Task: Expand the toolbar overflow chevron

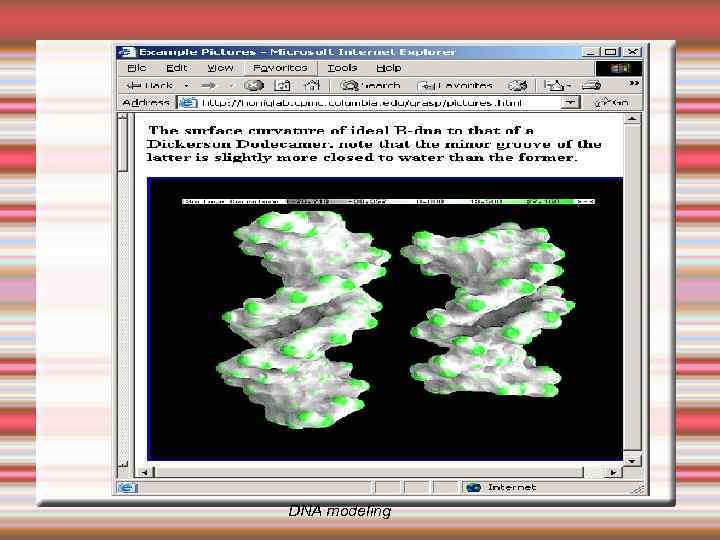Action: click(634, 83)
